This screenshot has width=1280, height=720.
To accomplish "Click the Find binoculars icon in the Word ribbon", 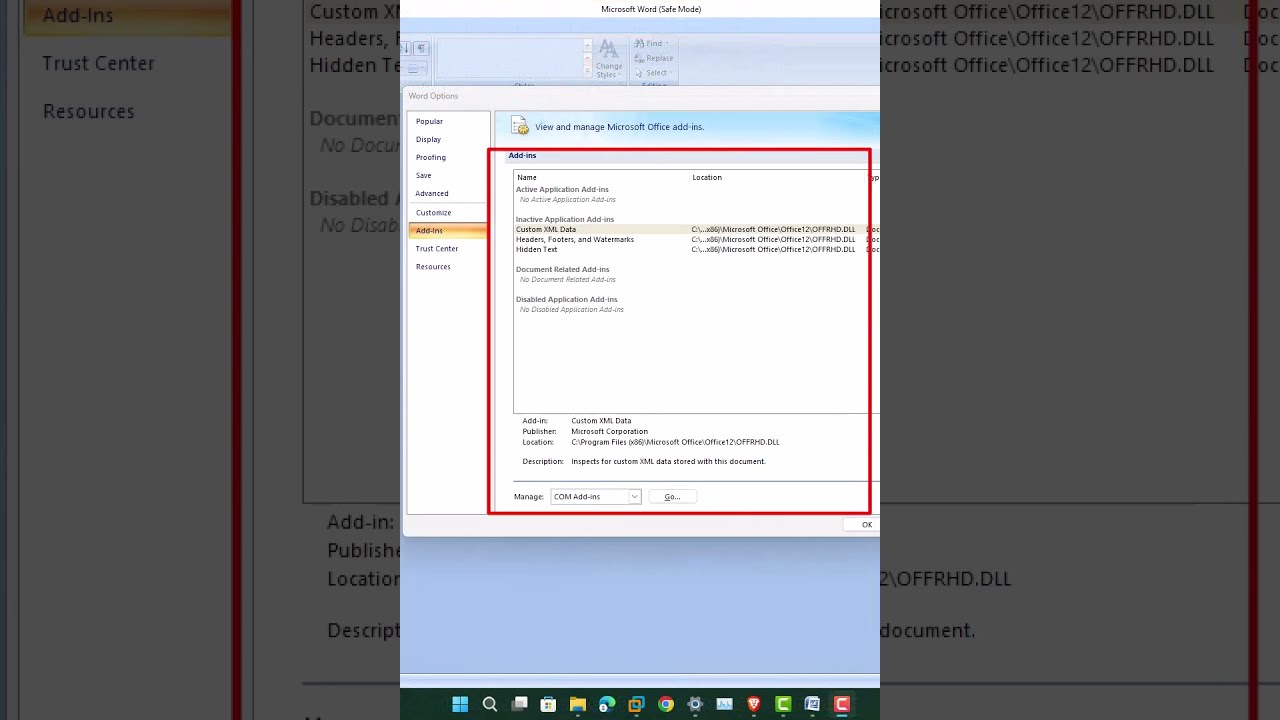I will pos(640,44).
